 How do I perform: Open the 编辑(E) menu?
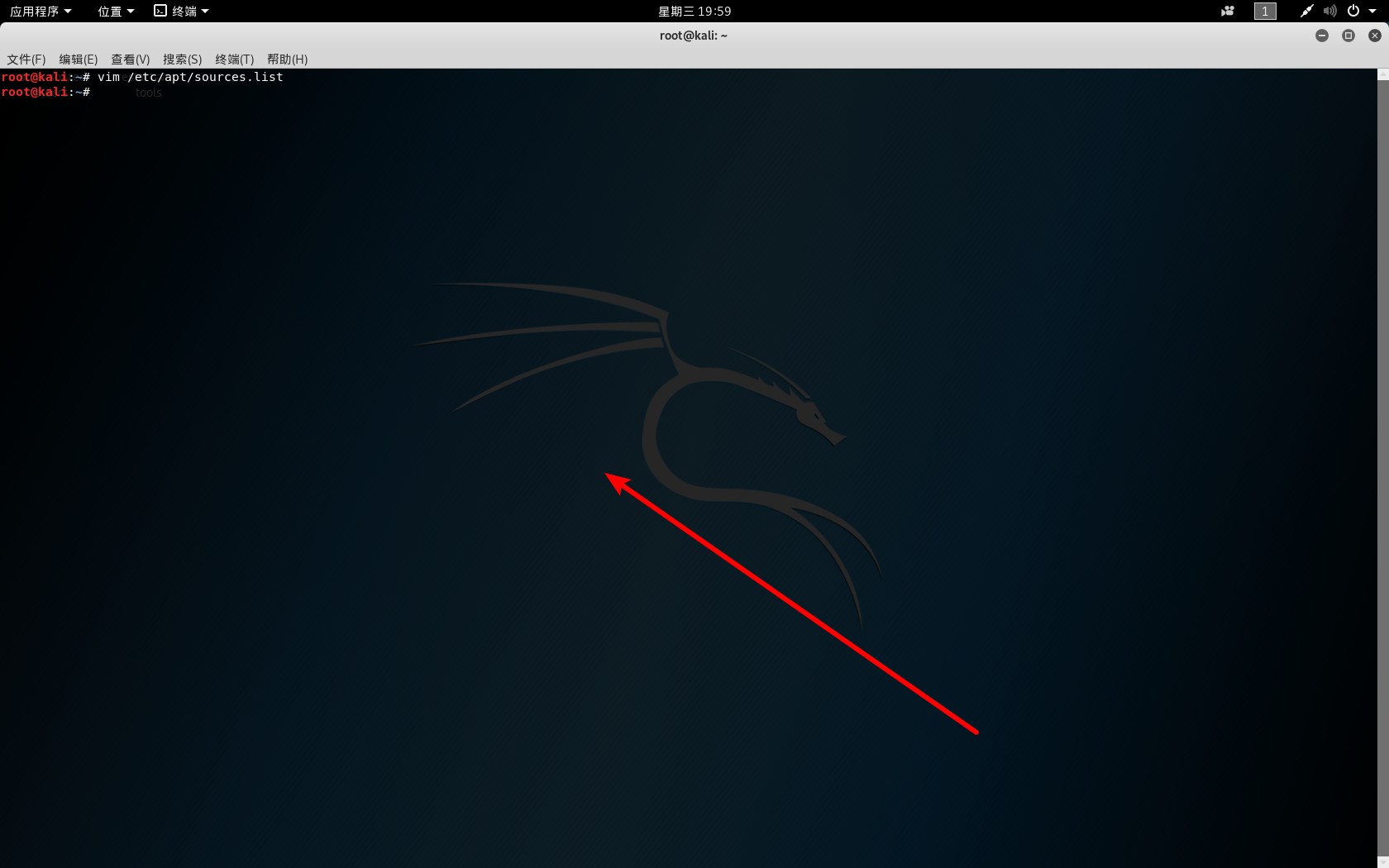(79, 59)
